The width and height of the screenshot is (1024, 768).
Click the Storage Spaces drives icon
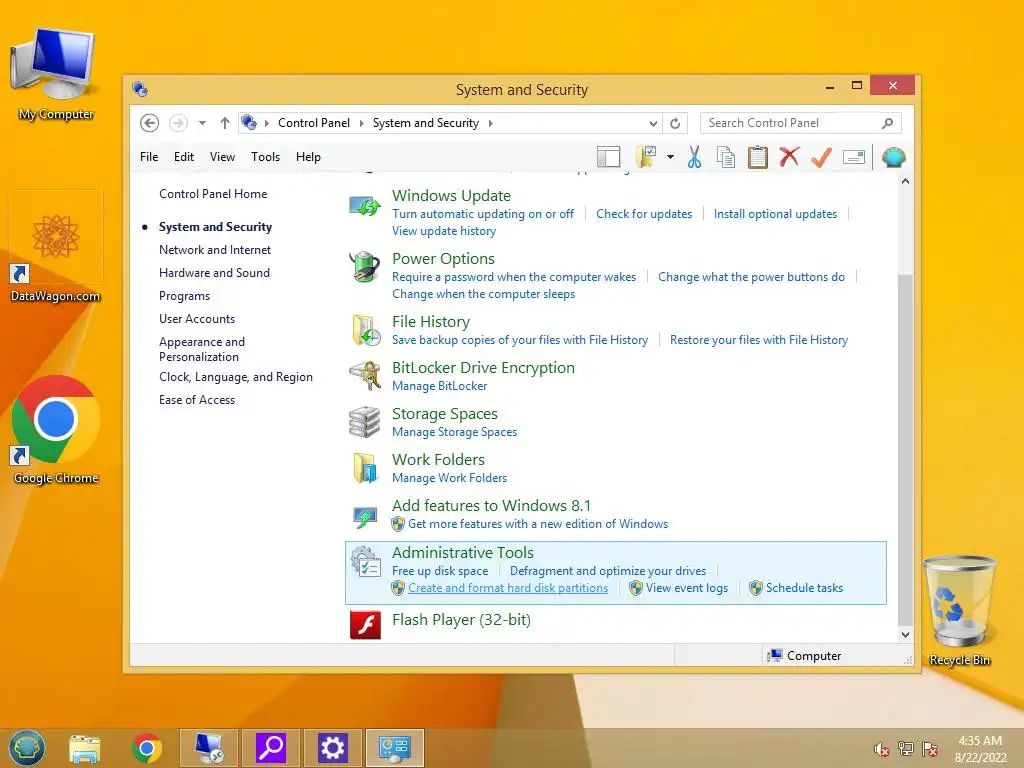364,423
